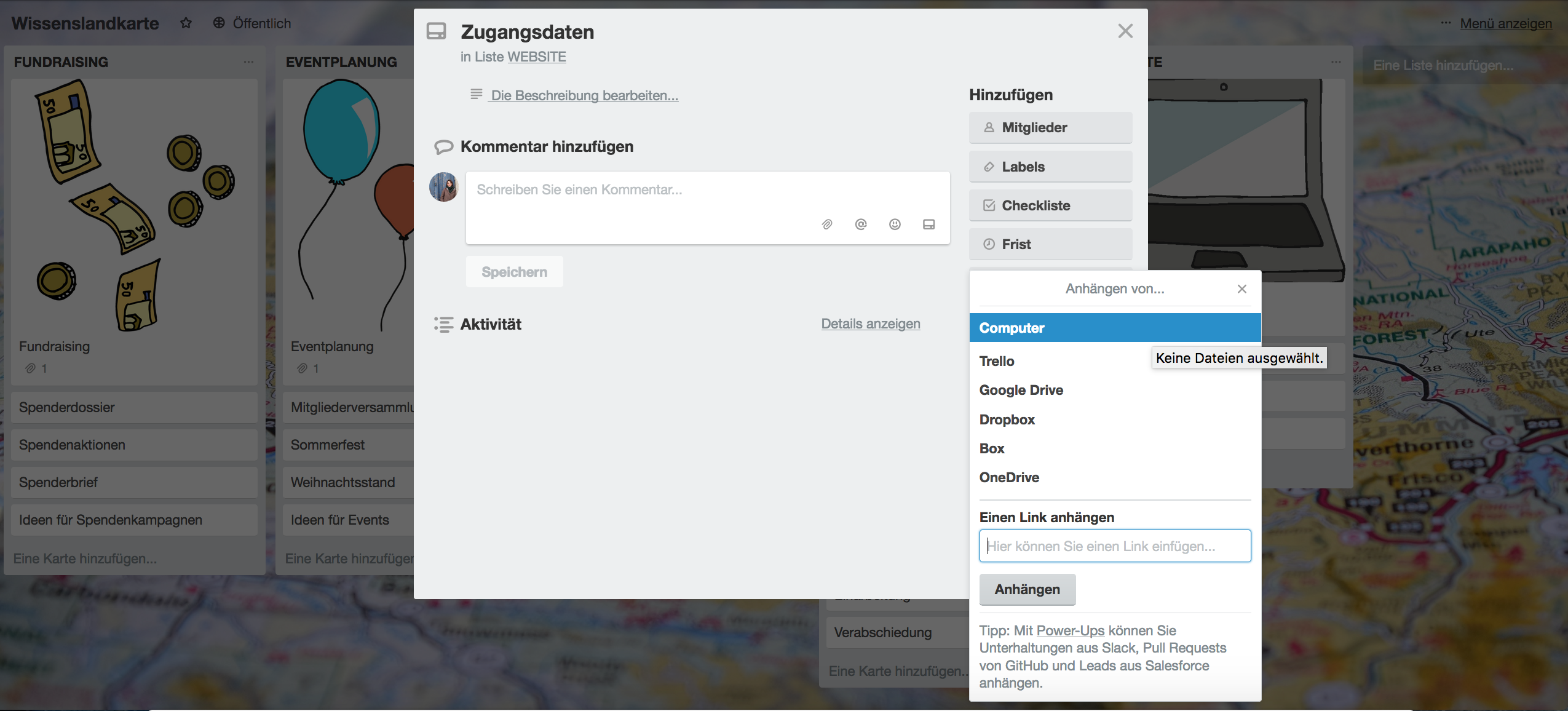The height and width of the screenshot is (711, 1568).
Task: Click the Zugangsdaten card title
Action: [x=527, y=32]
